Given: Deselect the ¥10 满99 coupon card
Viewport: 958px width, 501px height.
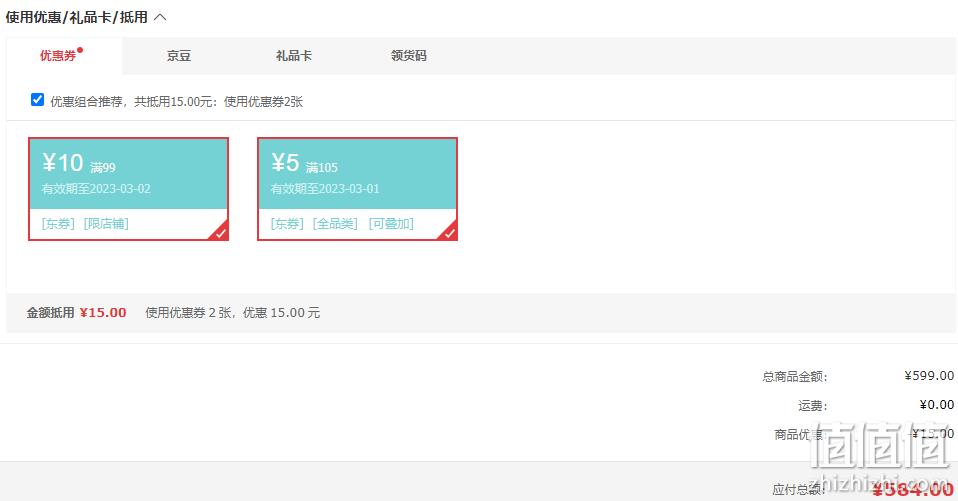Looking at the screenshot, I should 128,189.
